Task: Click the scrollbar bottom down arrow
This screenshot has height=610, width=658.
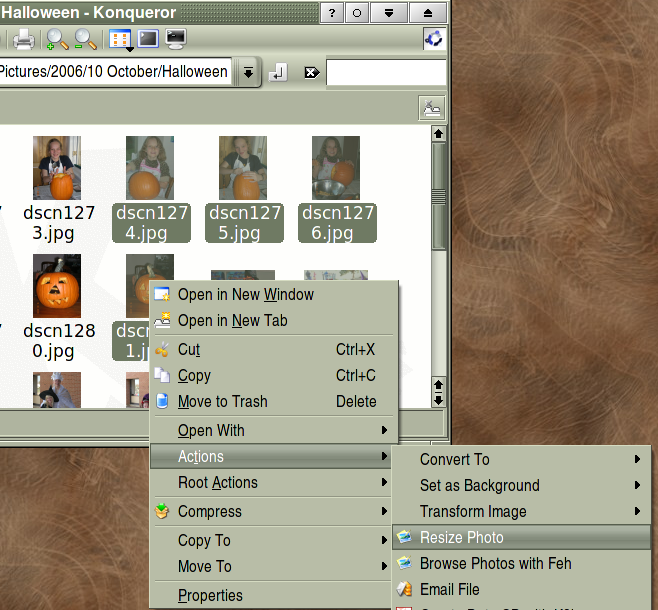Action: (439, 399)
